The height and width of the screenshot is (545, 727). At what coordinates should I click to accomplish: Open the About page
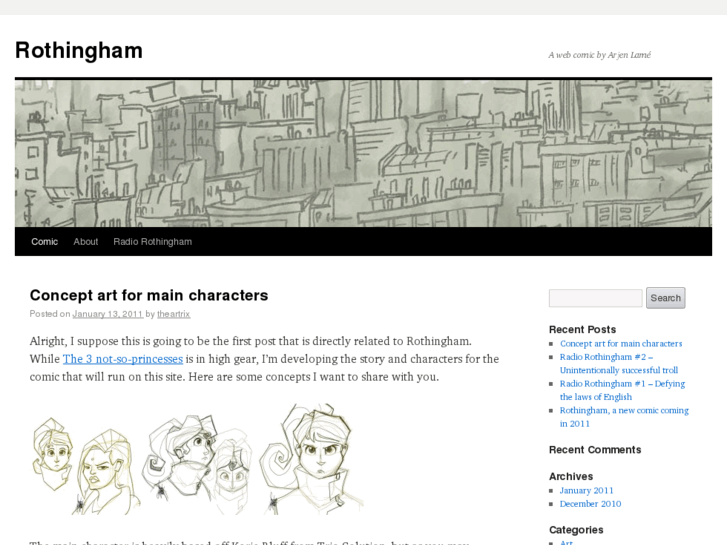pyautogui.click(x=85, y=242)
